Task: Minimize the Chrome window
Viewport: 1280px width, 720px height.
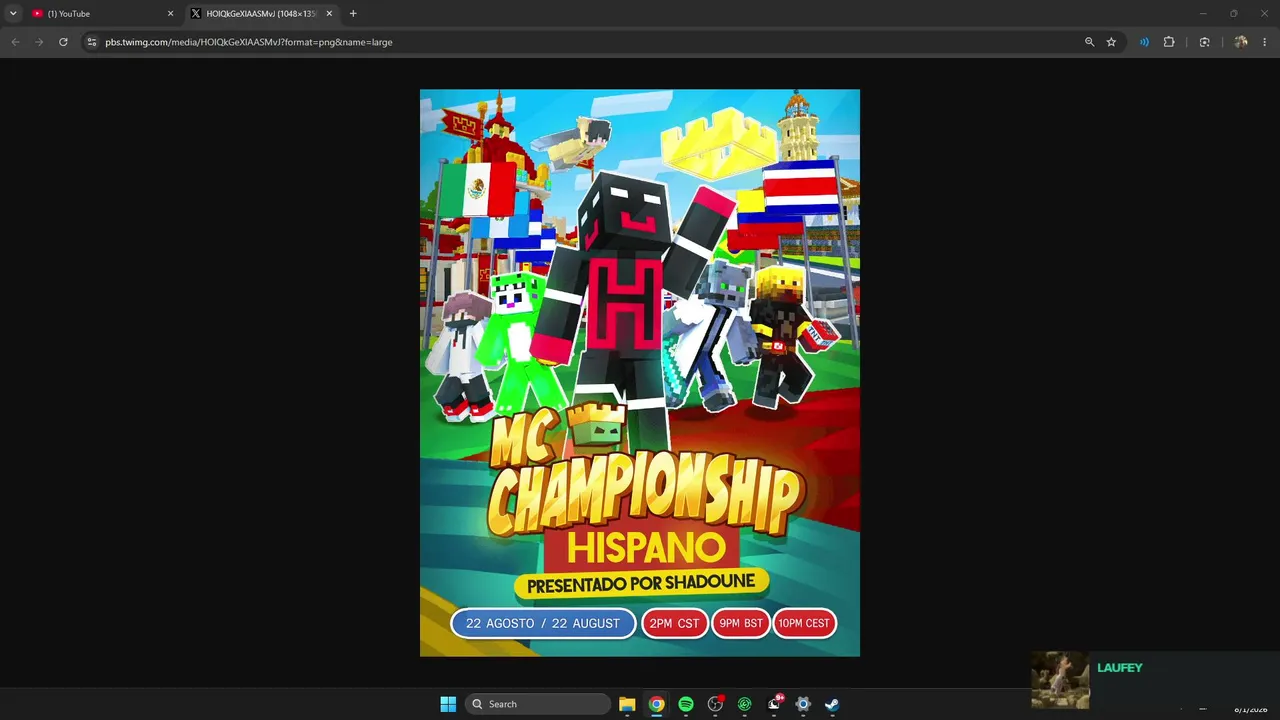Action: 1203,13
